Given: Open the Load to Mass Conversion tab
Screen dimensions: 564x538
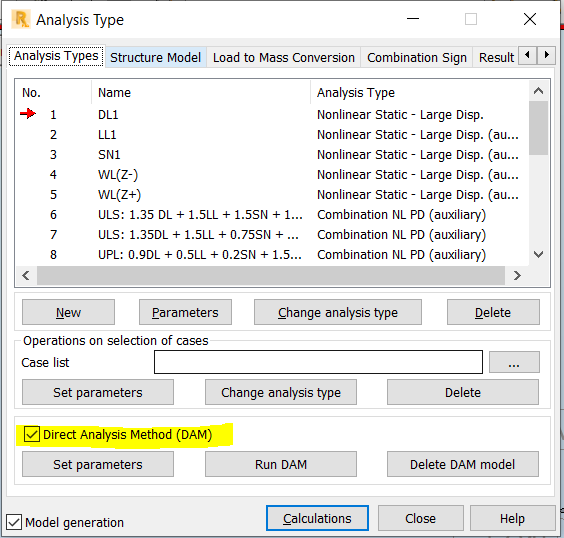Looking at the screenshot, I should pyautogui.click(x=284, y=58).
